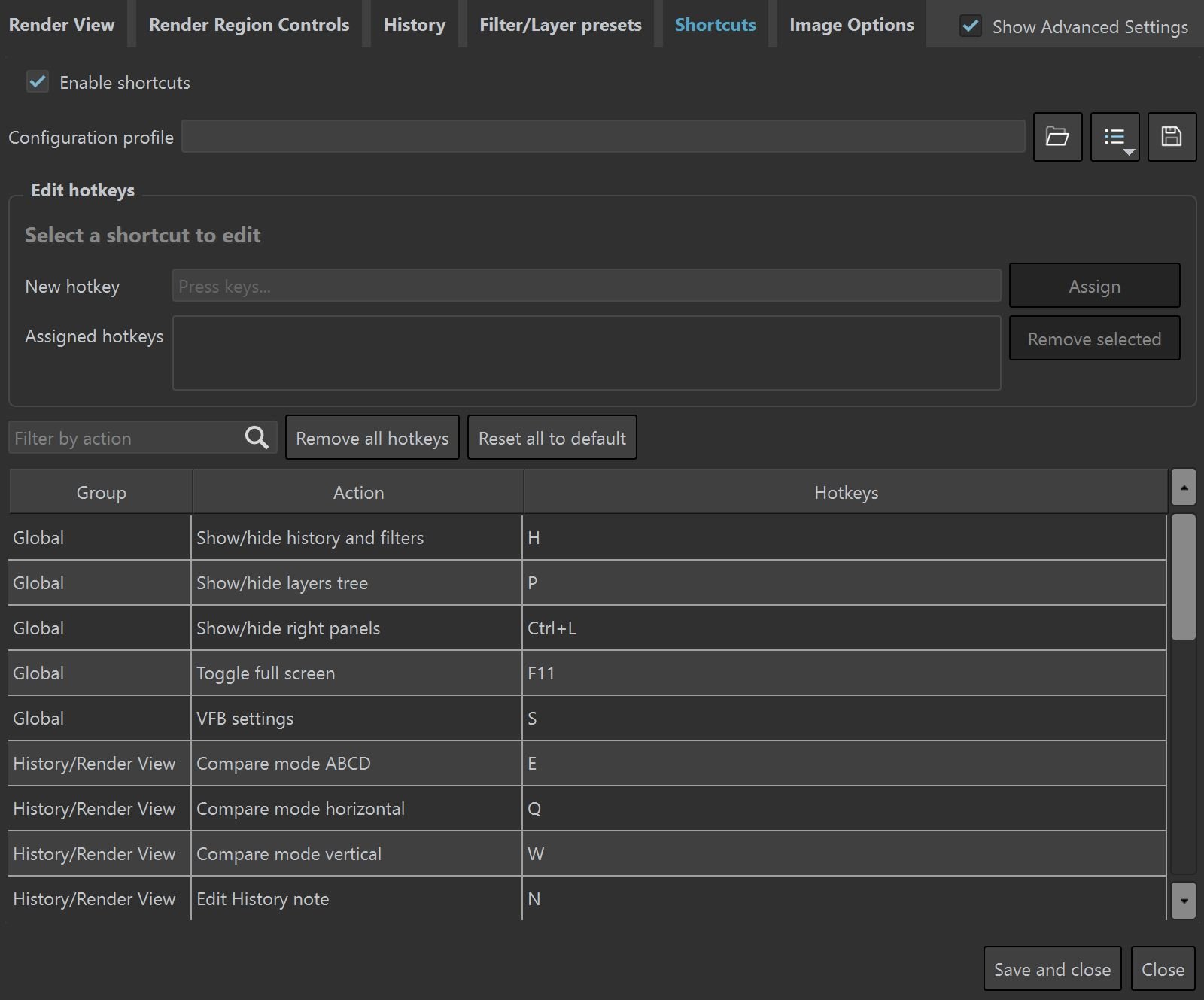This screenshot has height=1000, width=1204.
Task: Select 'Show/hide history and filters' row
Action: [x=587, y=537]
